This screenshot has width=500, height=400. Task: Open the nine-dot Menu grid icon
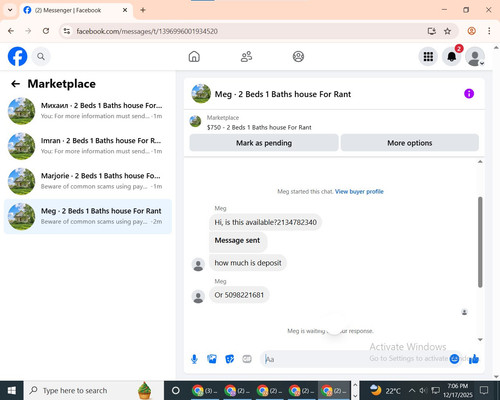tap(428, 56)
